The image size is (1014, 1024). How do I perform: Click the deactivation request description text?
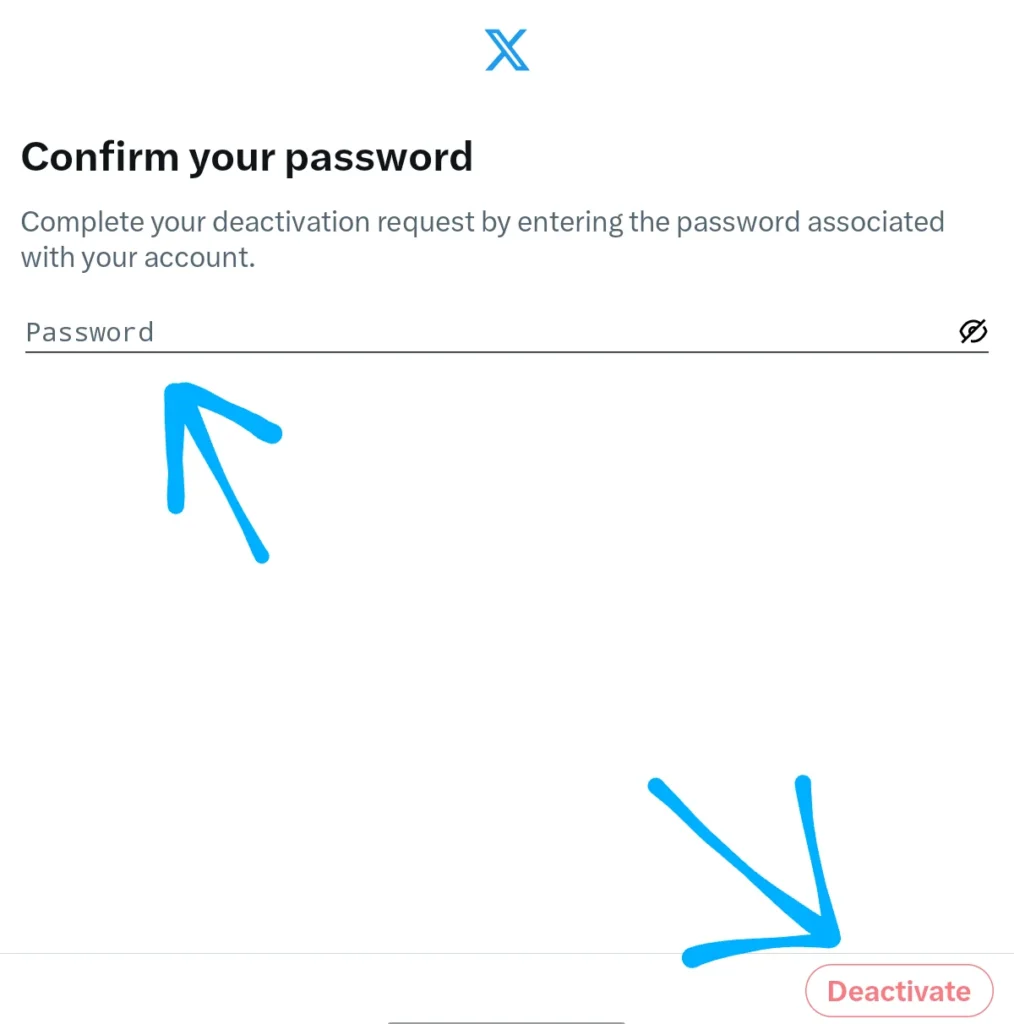click(x=482, y=238)
